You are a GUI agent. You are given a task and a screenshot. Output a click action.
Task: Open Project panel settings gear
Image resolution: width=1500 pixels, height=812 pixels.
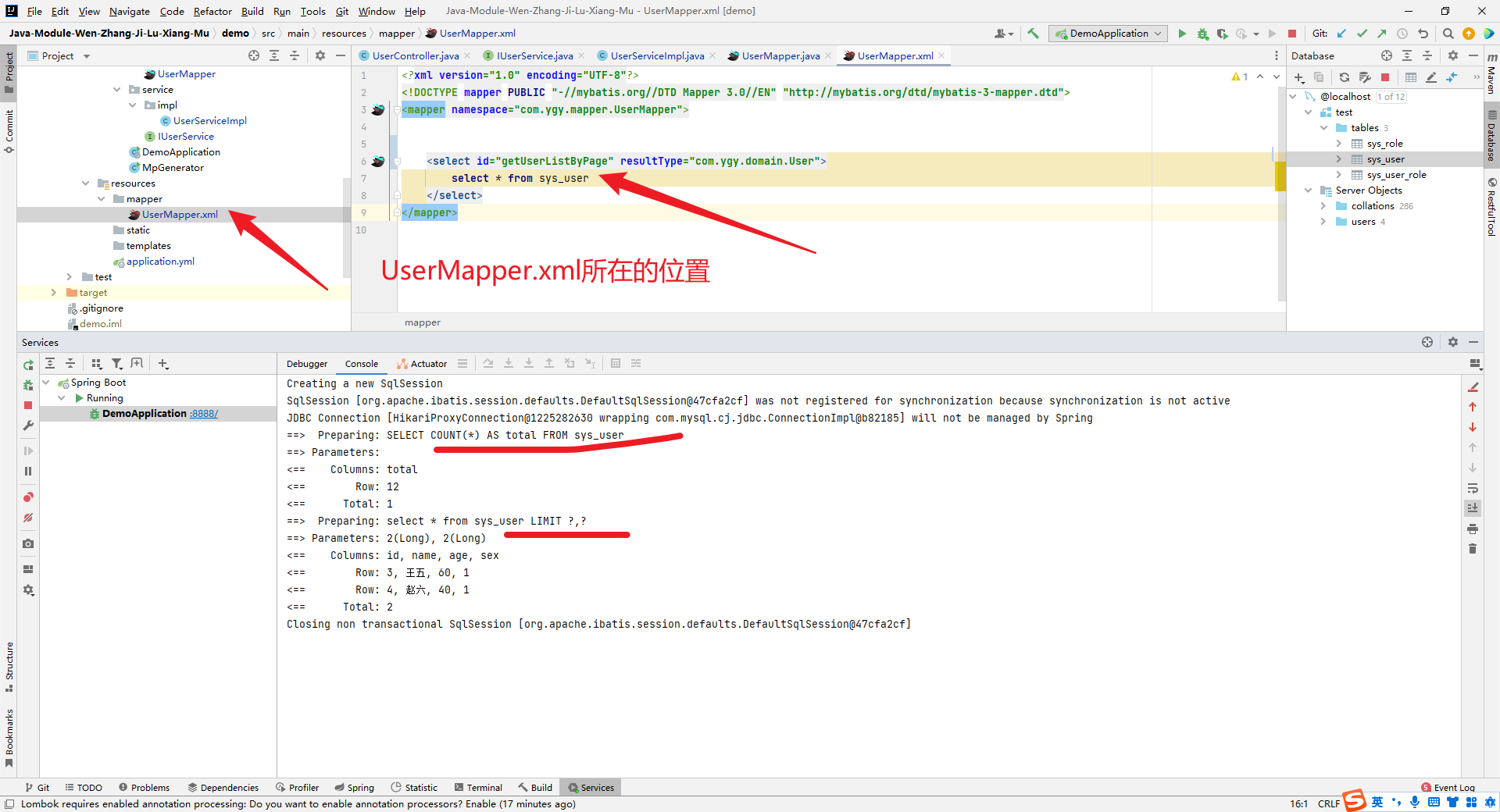[320, 55]
